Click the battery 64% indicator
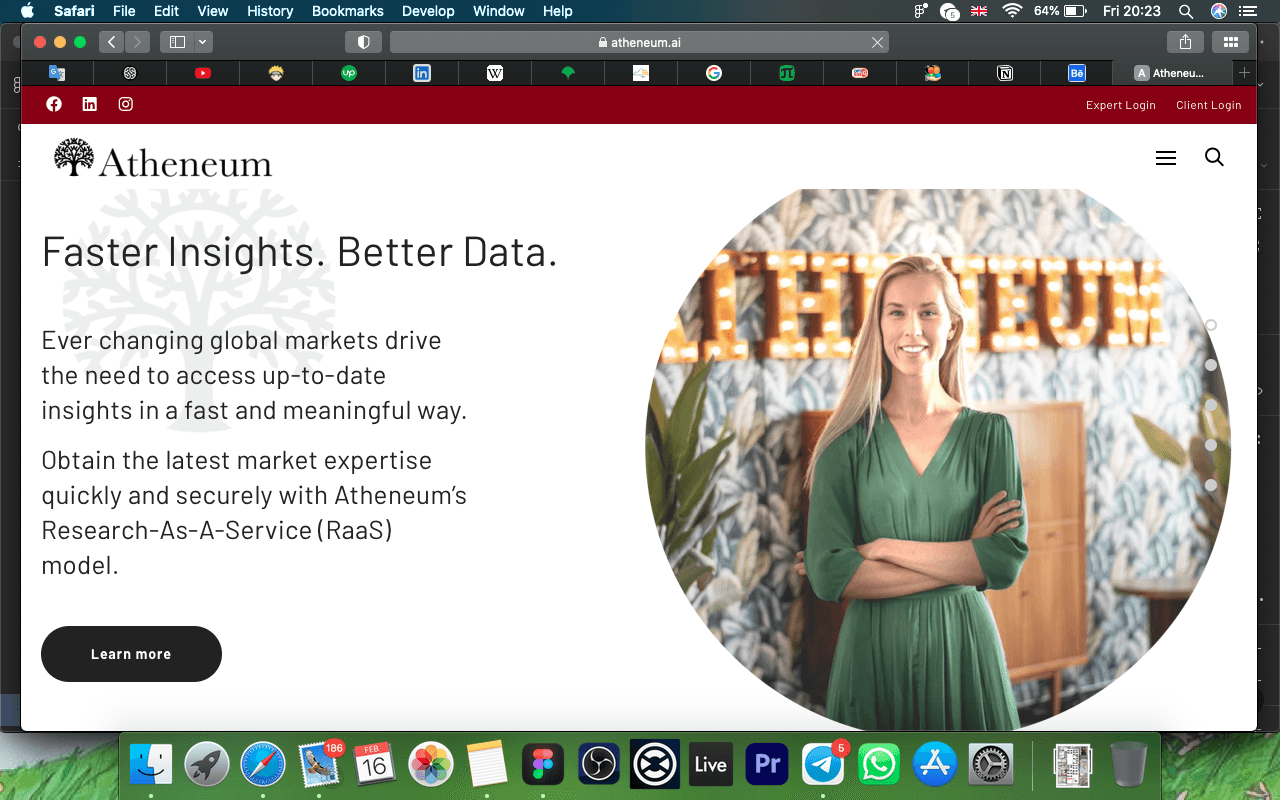The image size is (1280, 800). (x=1060, y=11)
